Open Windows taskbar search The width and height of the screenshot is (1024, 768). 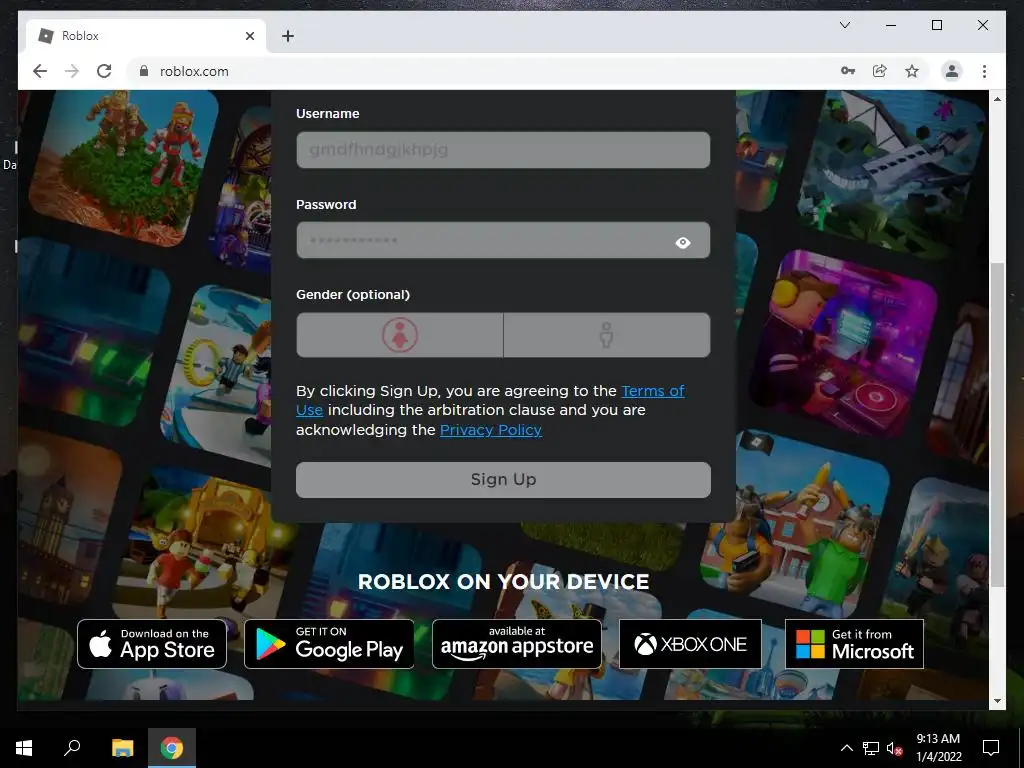72,748
